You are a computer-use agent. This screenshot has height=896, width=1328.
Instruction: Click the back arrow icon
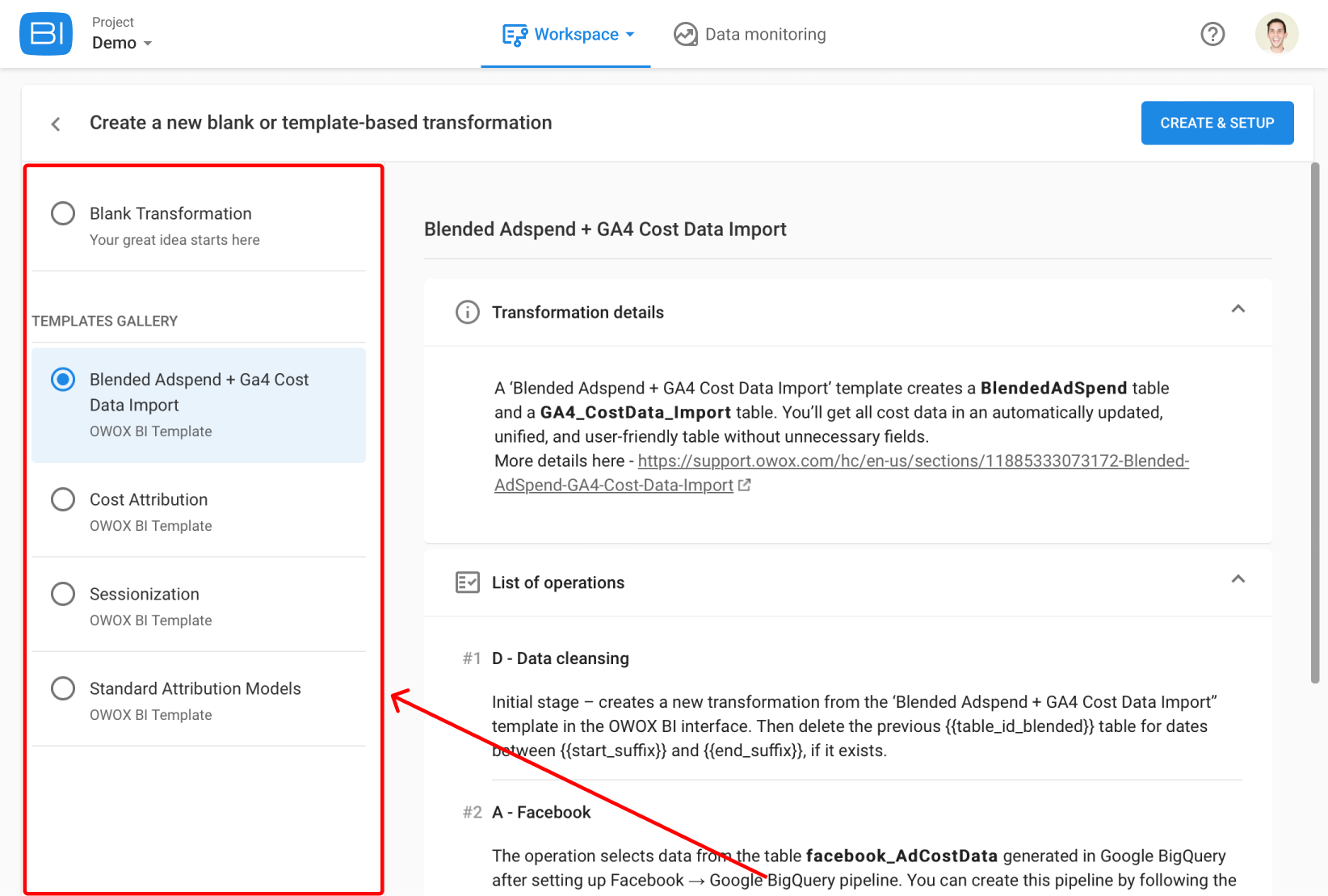click(x=56, y=124)
